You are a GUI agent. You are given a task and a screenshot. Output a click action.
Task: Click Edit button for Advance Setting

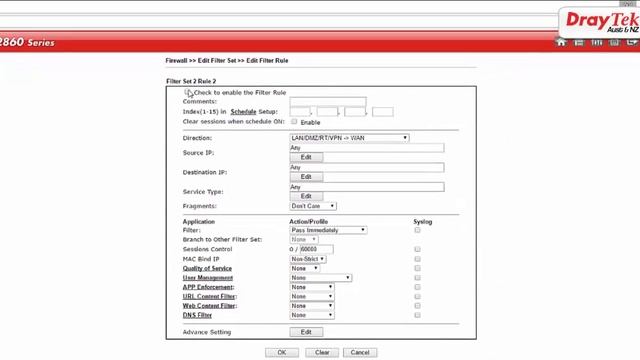tap(306, 332)
